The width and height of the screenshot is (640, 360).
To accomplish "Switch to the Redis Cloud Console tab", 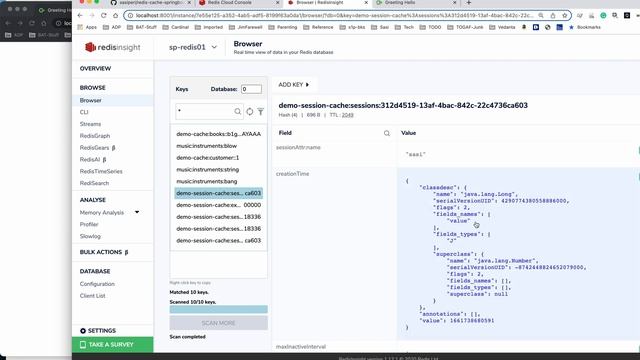I will pos(239,3).
